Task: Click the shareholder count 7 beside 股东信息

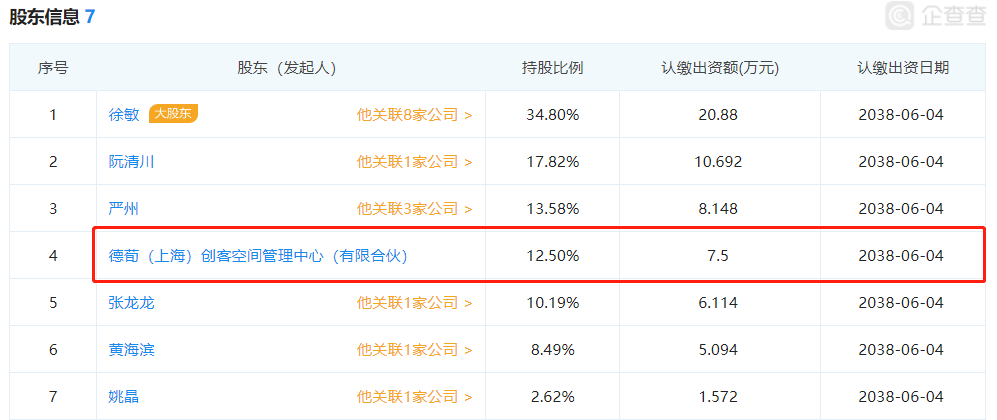Action: coord(90,17)
